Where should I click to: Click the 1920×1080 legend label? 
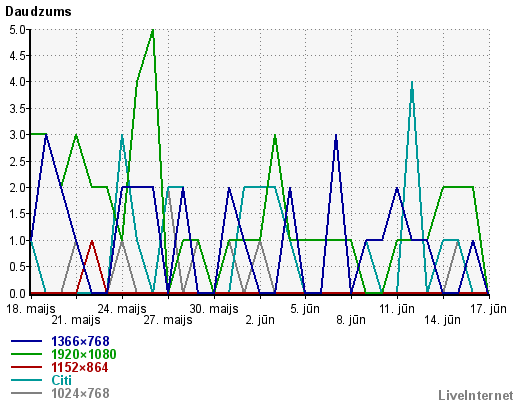84,354
